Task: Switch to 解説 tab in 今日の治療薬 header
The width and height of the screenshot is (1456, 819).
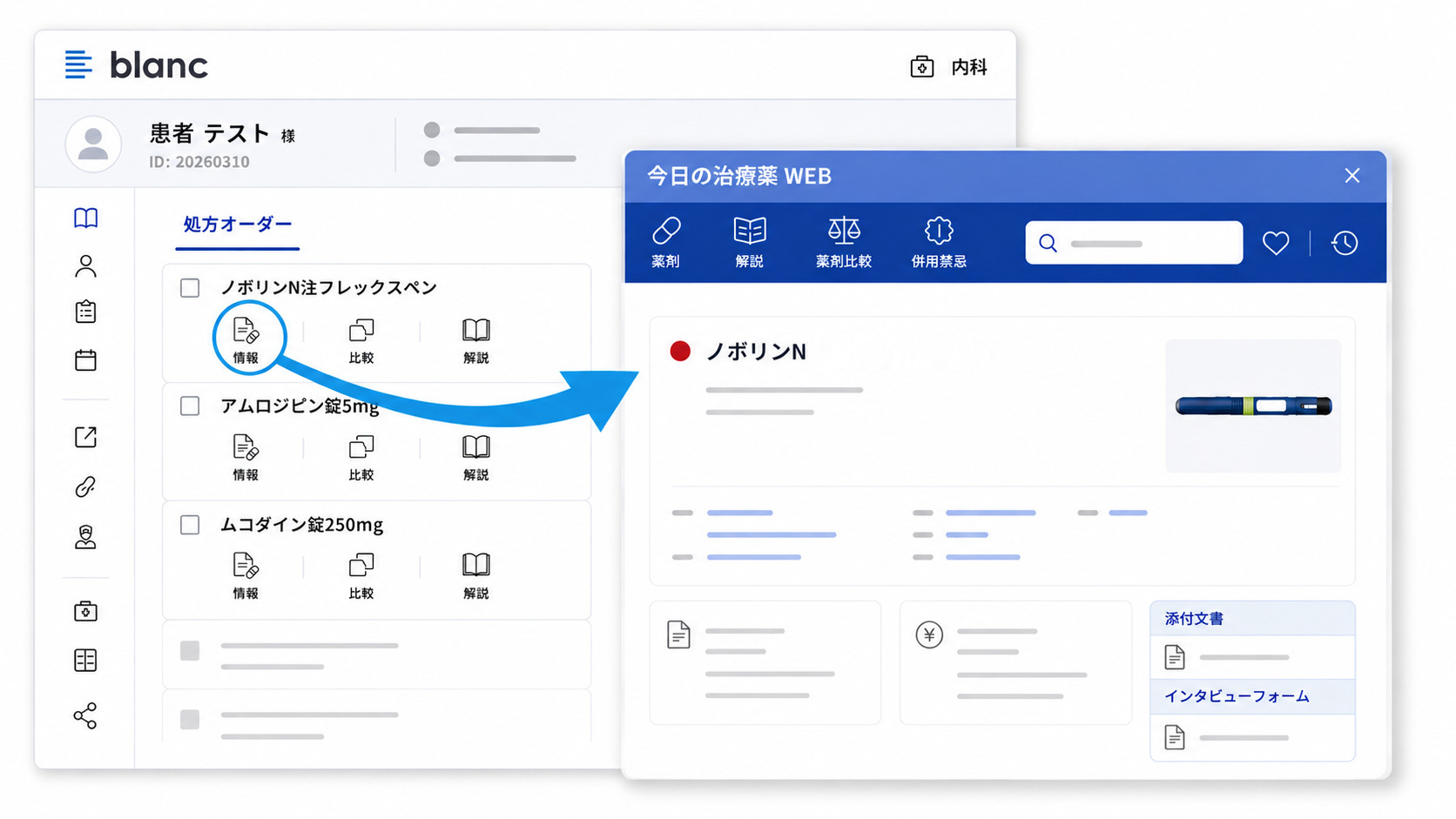Action: point(749,243)
